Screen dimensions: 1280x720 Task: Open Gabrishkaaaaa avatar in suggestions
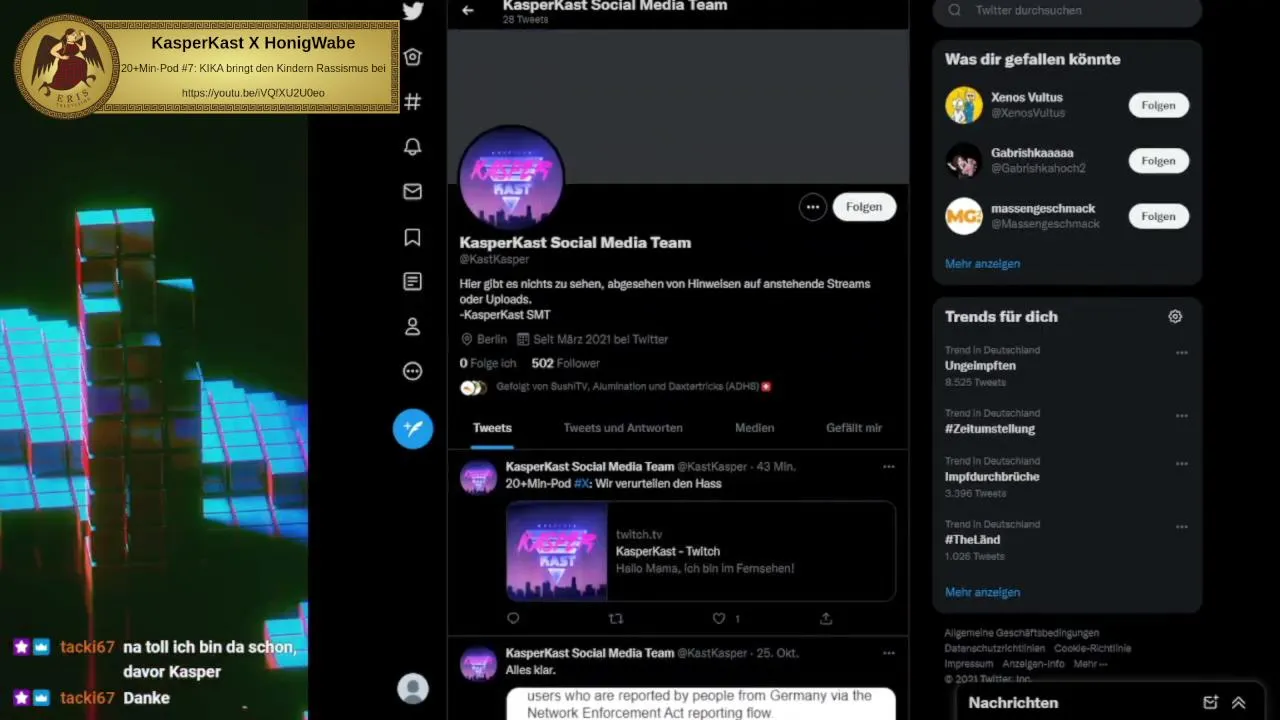tap(964, 161)
